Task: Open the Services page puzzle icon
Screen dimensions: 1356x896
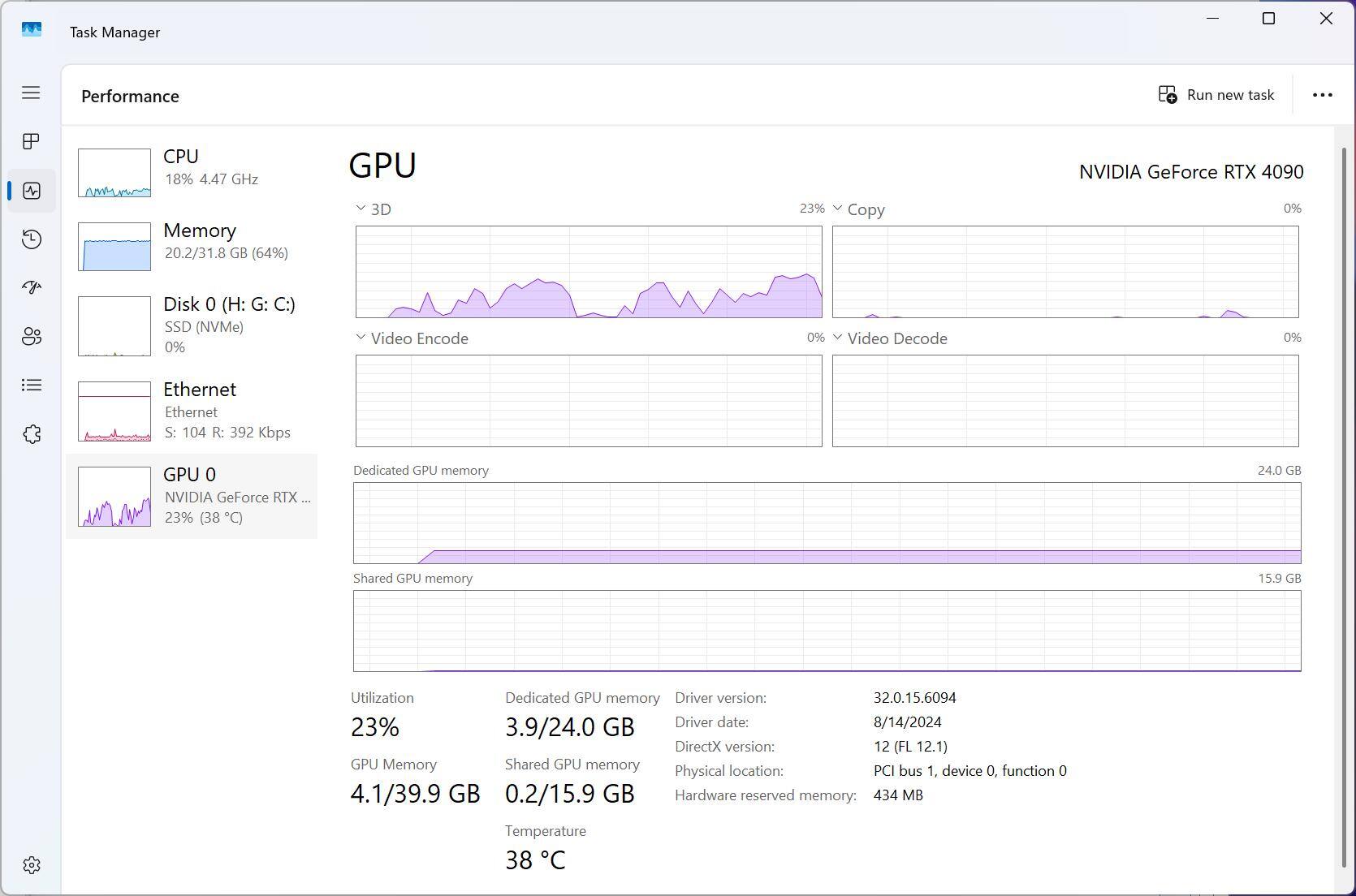Action: tap(31, 434)
